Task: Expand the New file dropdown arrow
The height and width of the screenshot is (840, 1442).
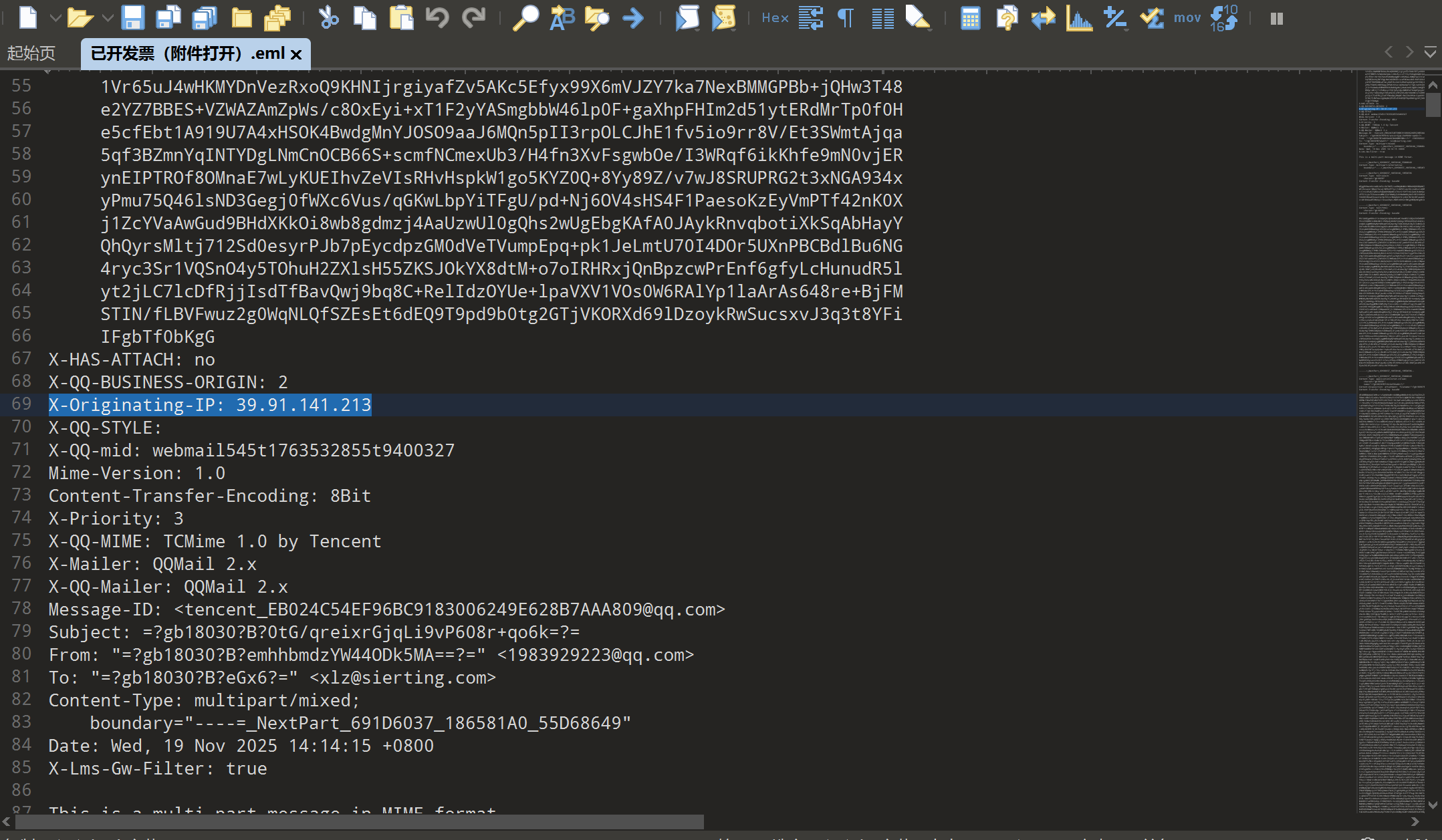Action: tap(55, 18)
